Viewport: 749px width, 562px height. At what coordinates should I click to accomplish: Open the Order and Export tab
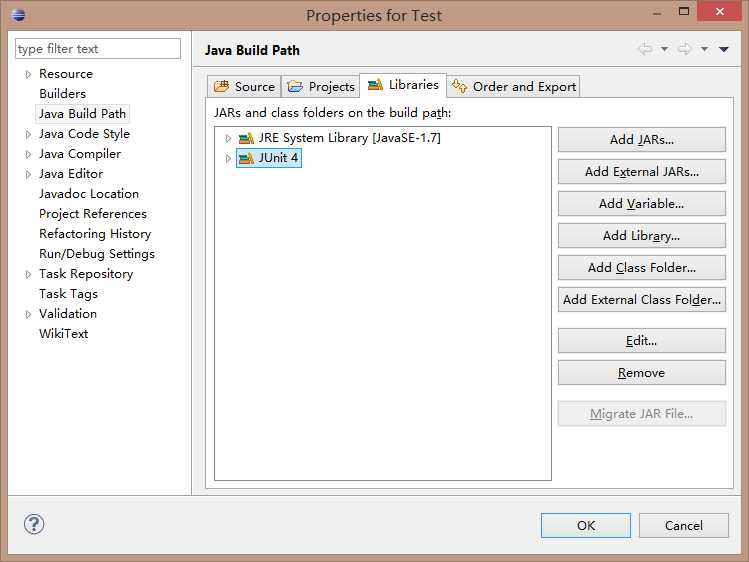click(514, 86)
